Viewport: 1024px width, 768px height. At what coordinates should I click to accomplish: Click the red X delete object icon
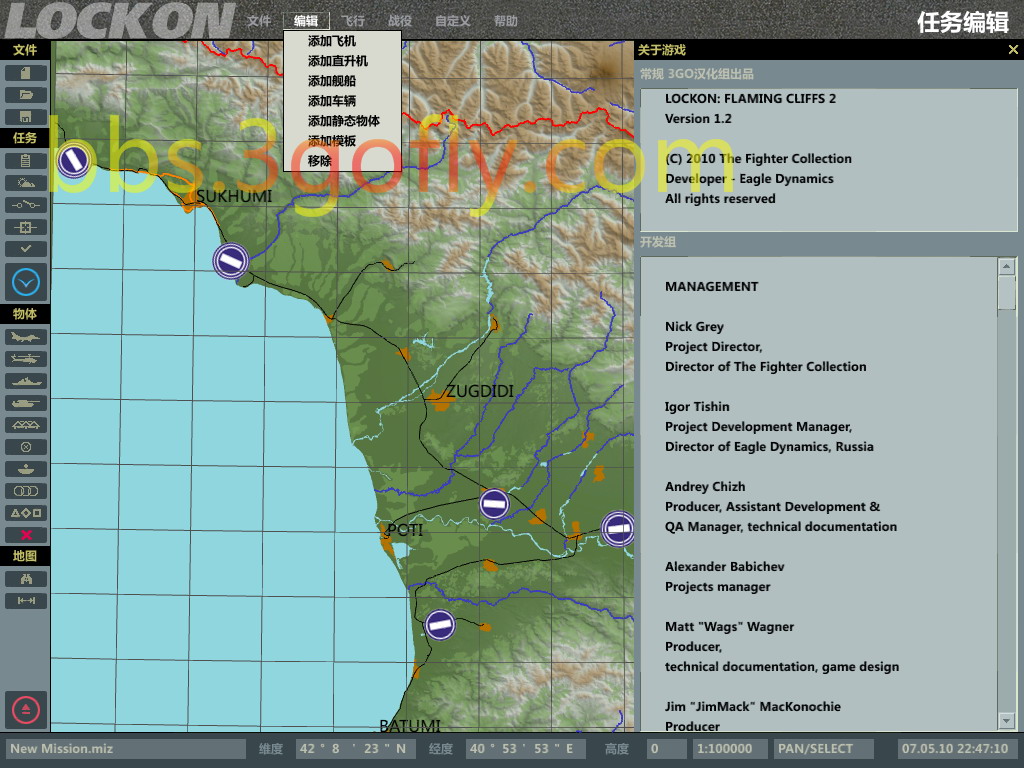pyautogui.click(x=25, y=536)
